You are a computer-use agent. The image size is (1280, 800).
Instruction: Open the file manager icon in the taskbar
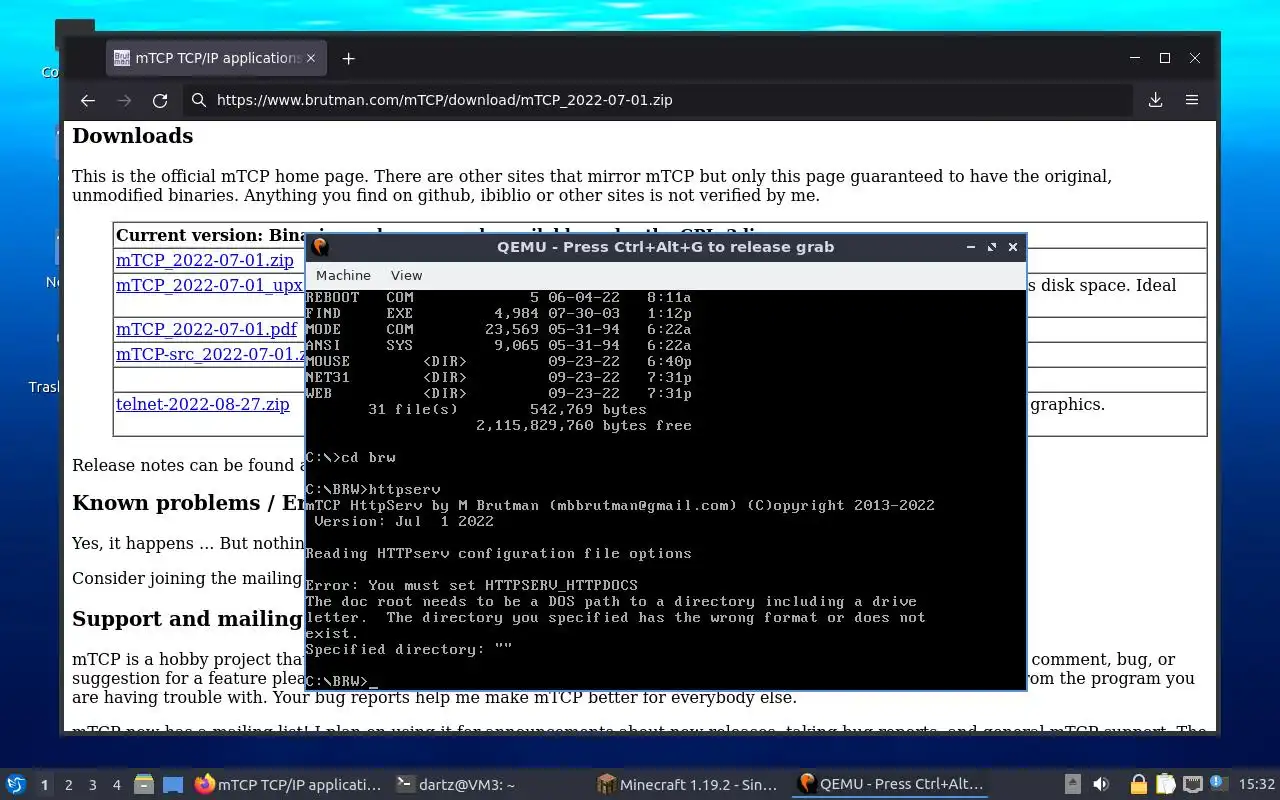[x=143, y=785]
